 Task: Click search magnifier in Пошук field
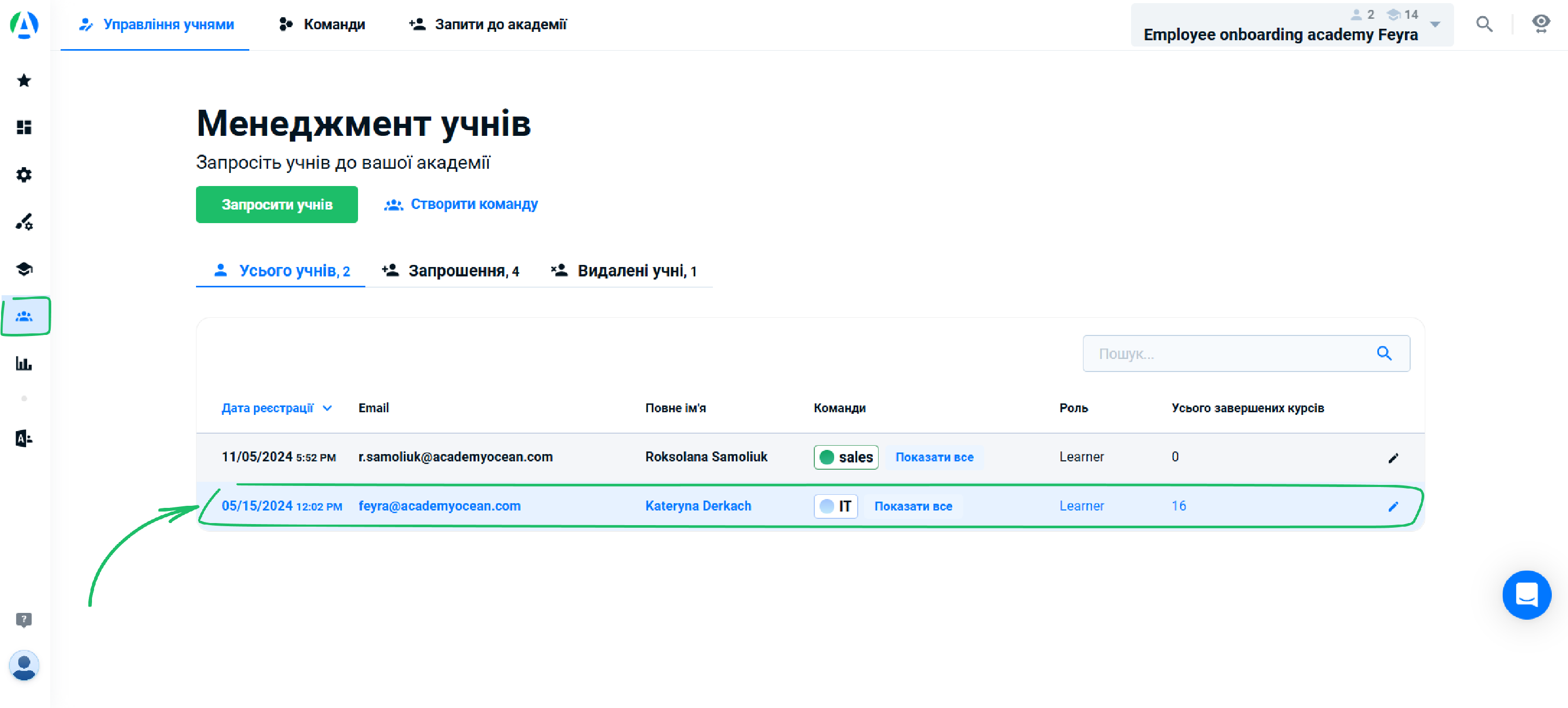tap(1383, 353)
